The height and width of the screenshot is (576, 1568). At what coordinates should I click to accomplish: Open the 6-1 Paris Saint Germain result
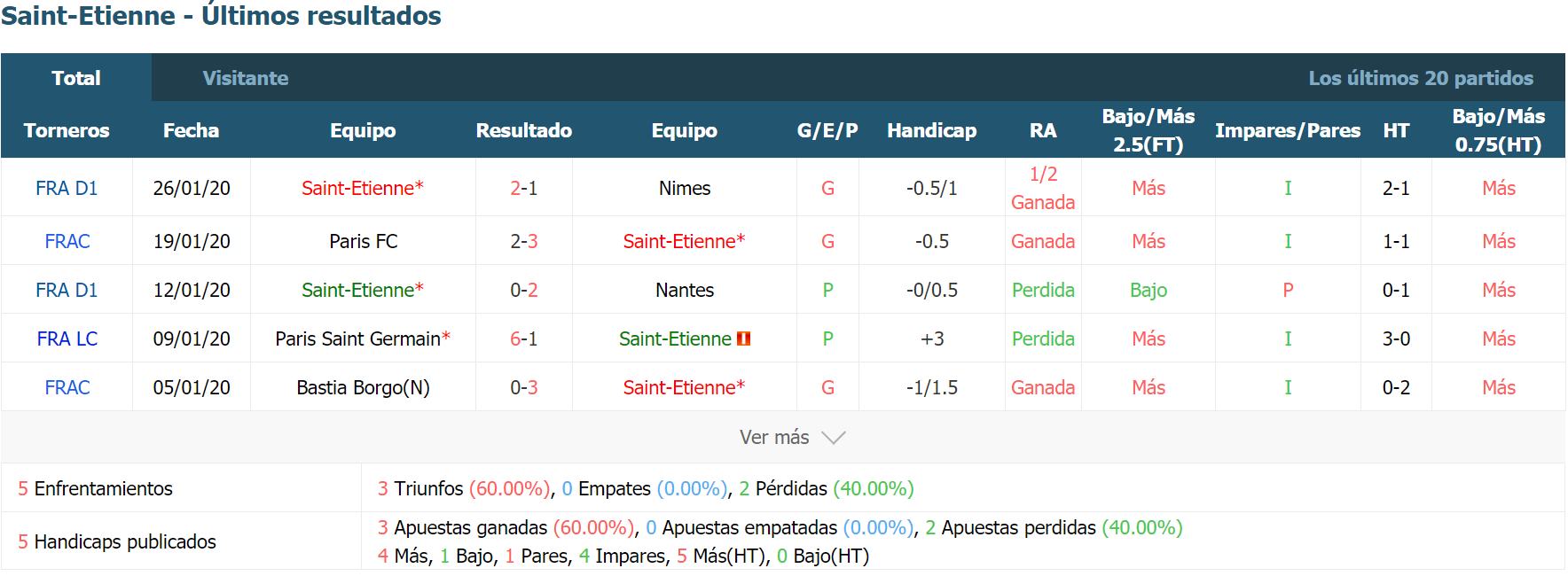coord(524,339)
